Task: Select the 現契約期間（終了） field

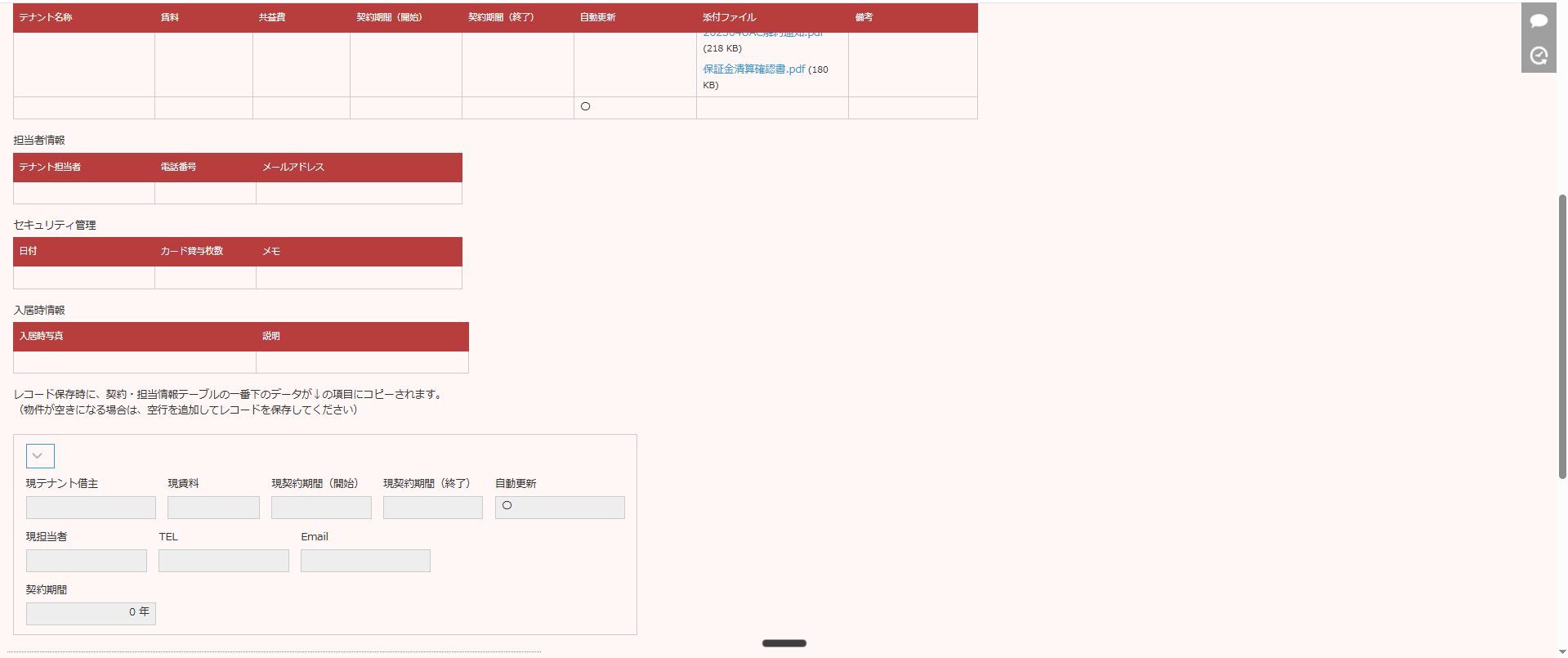Action: [432, 508]
